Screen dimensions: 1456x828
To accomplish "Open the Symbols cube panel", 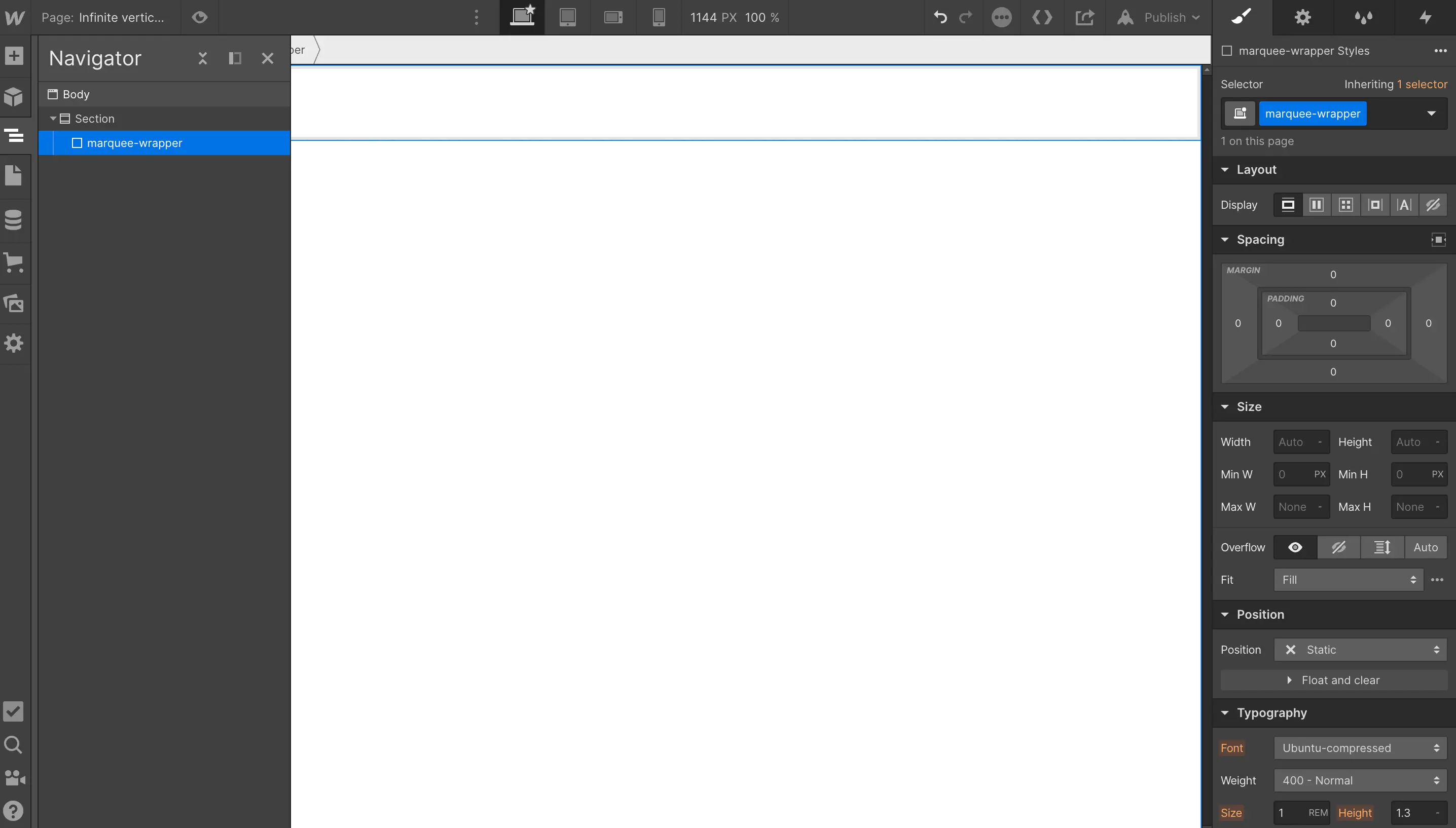I will click(14, 97).
